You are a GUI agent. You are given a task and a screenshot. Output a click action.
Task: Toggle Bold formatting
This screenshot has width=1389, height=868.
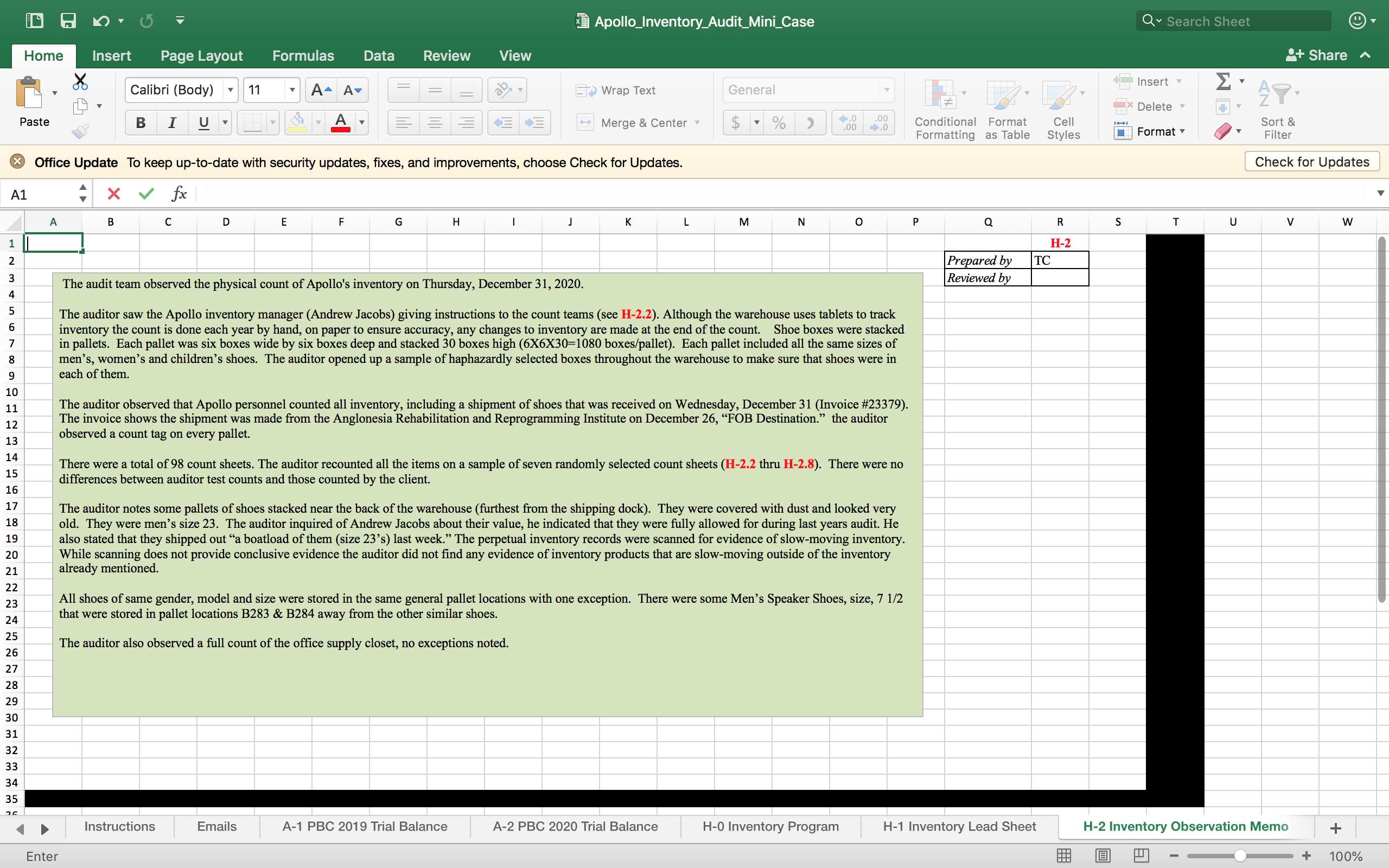[x=141, y=123]
